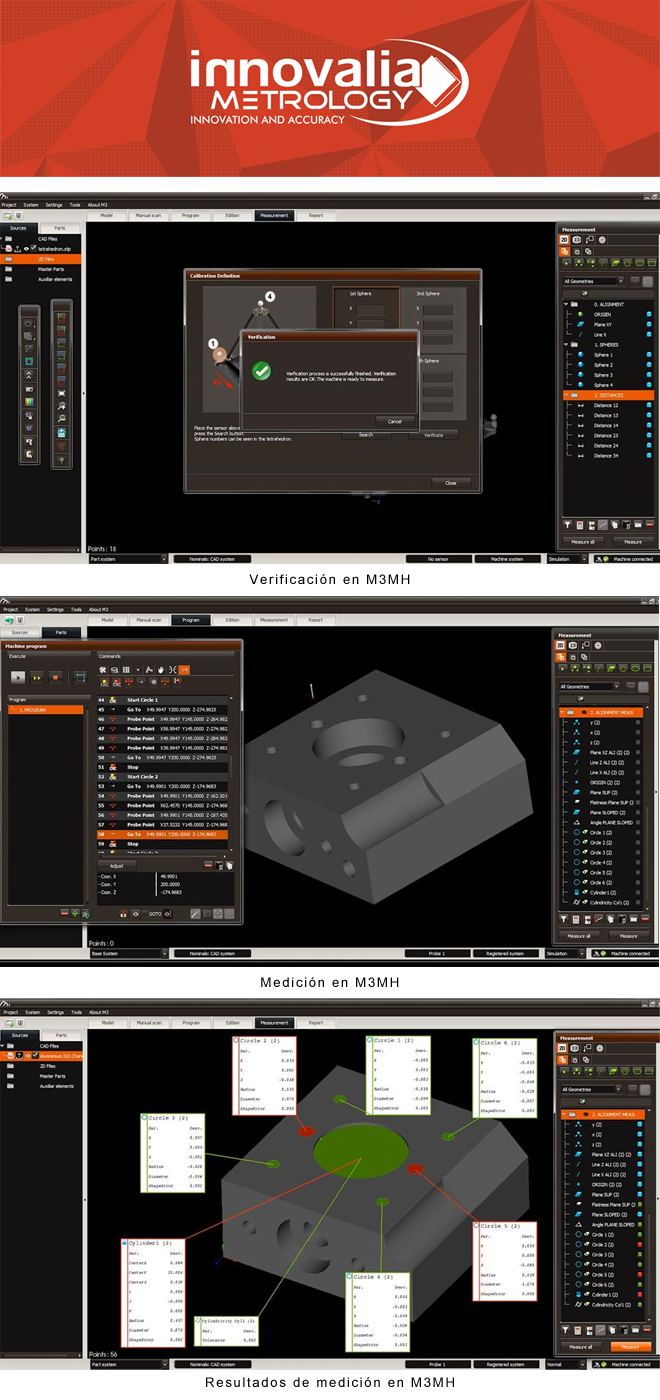Click stop button in Machine program Execute section
The image size is (660, 1400).
coord(56,677)
